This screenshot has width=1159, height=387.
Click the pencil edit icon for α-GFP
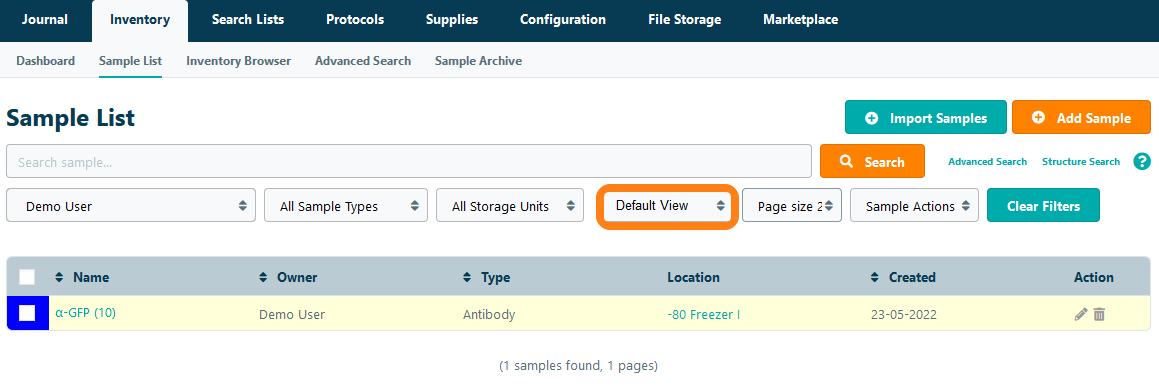(1081, 315)
